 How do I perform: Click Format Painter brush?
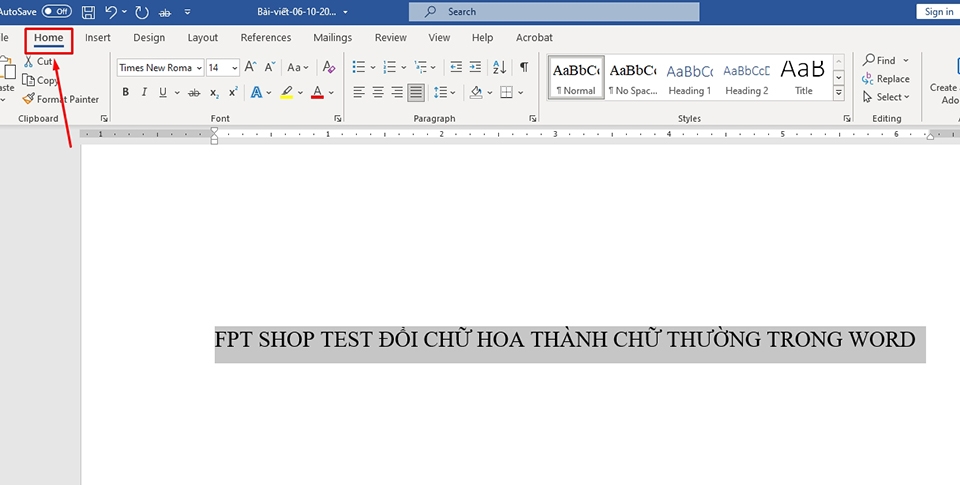28,99
